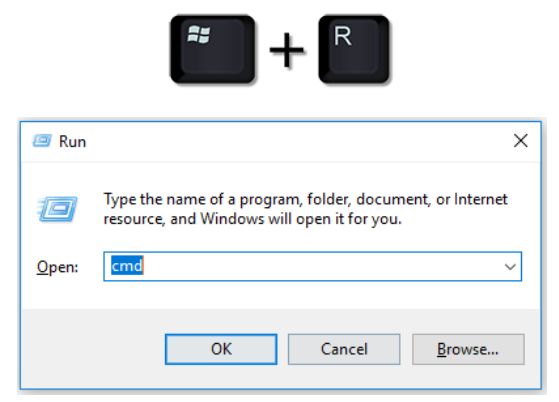
Task: Click the small Run icon in title bar
Action: pos(42,141)
